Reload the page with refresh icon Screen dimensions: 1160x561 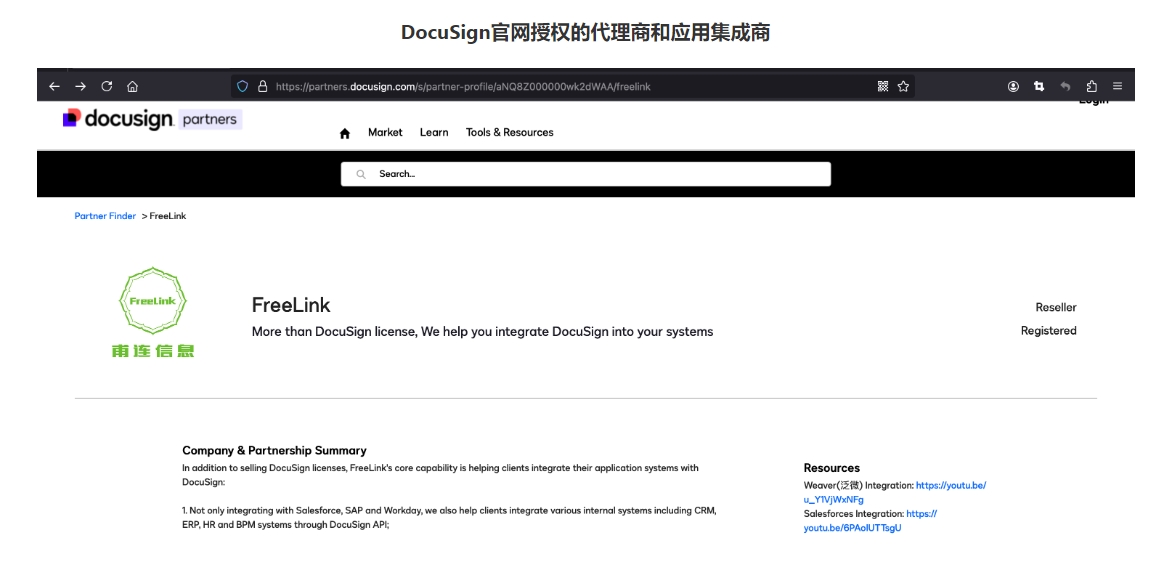click(x=107, y=87)
